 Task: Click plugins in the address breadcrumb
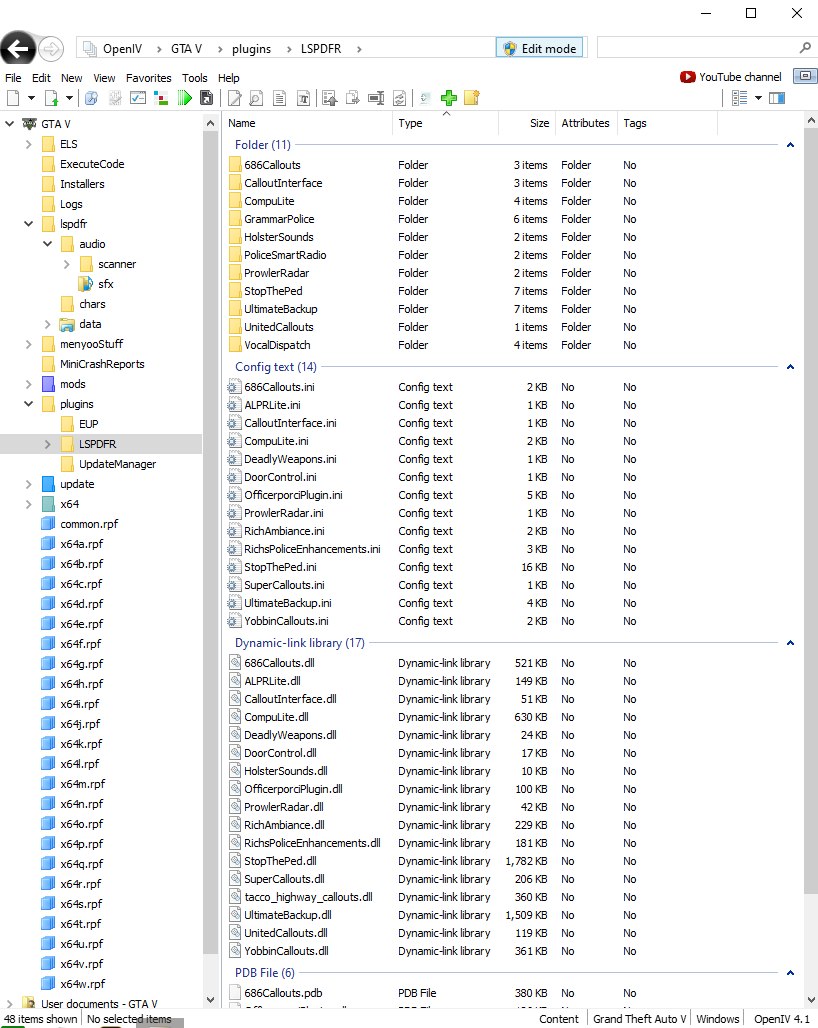(251, 49)
